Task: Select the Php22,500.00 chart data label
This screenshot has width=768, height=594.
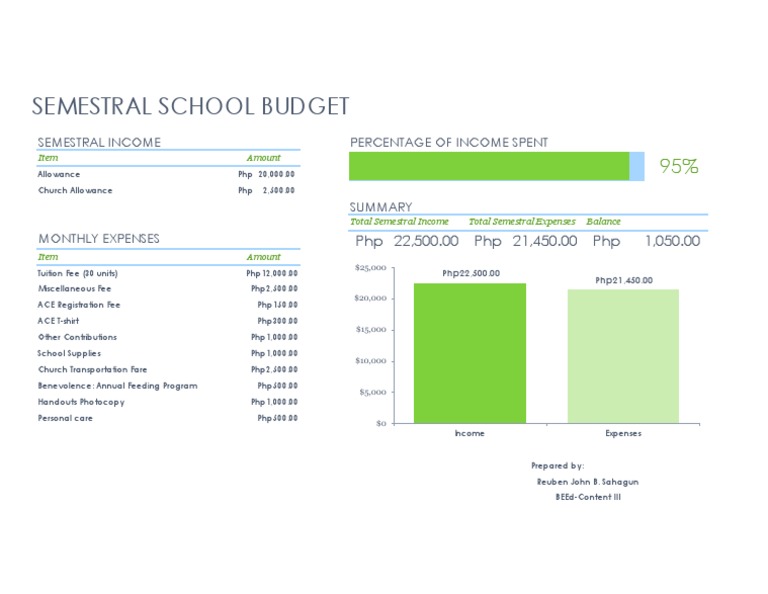Action: (x=471, y=273)
